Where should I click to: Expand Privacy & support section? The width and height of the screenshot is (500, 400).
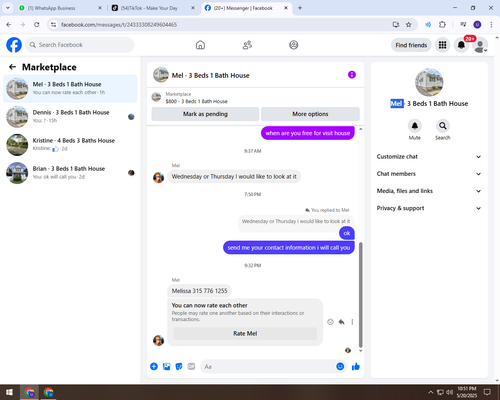click(429, 208)
